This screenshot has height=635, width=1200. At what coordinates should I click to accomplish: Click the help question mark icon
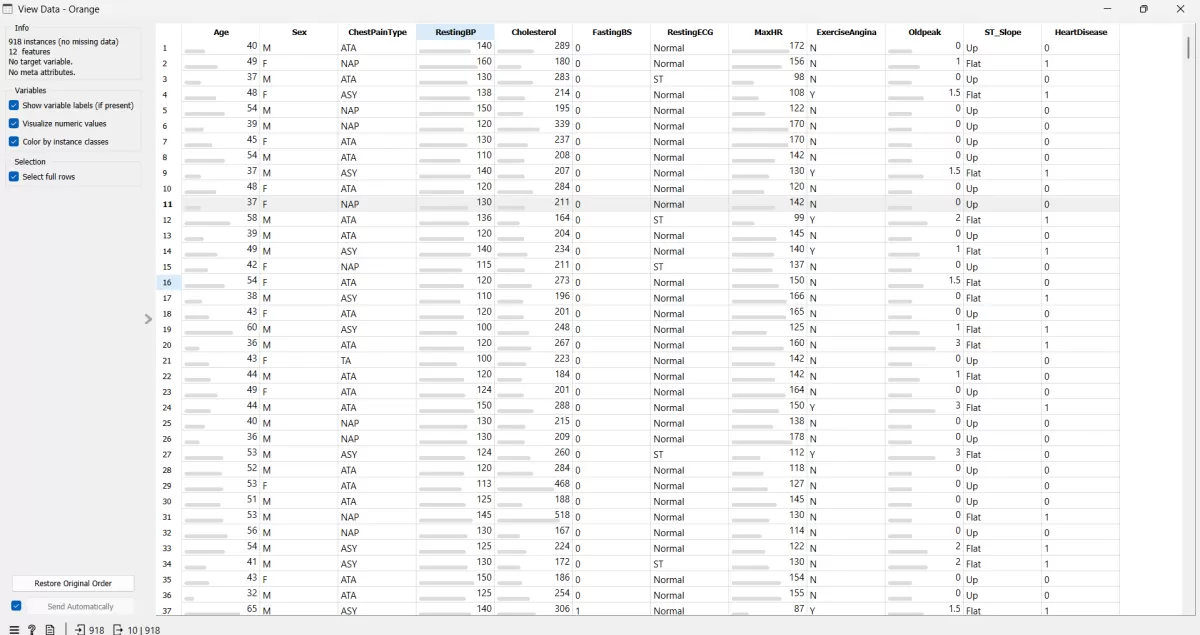[32, 630]
